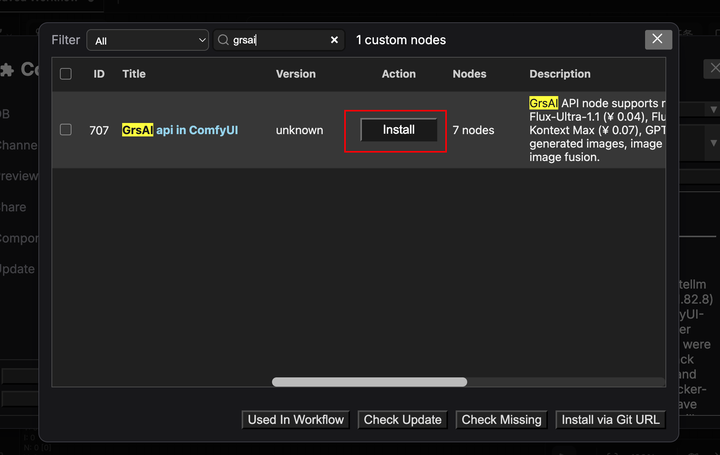Close the custom nodes manager dialog
The height and width of the screenshot is (455, 720).
tap(658, 39)
